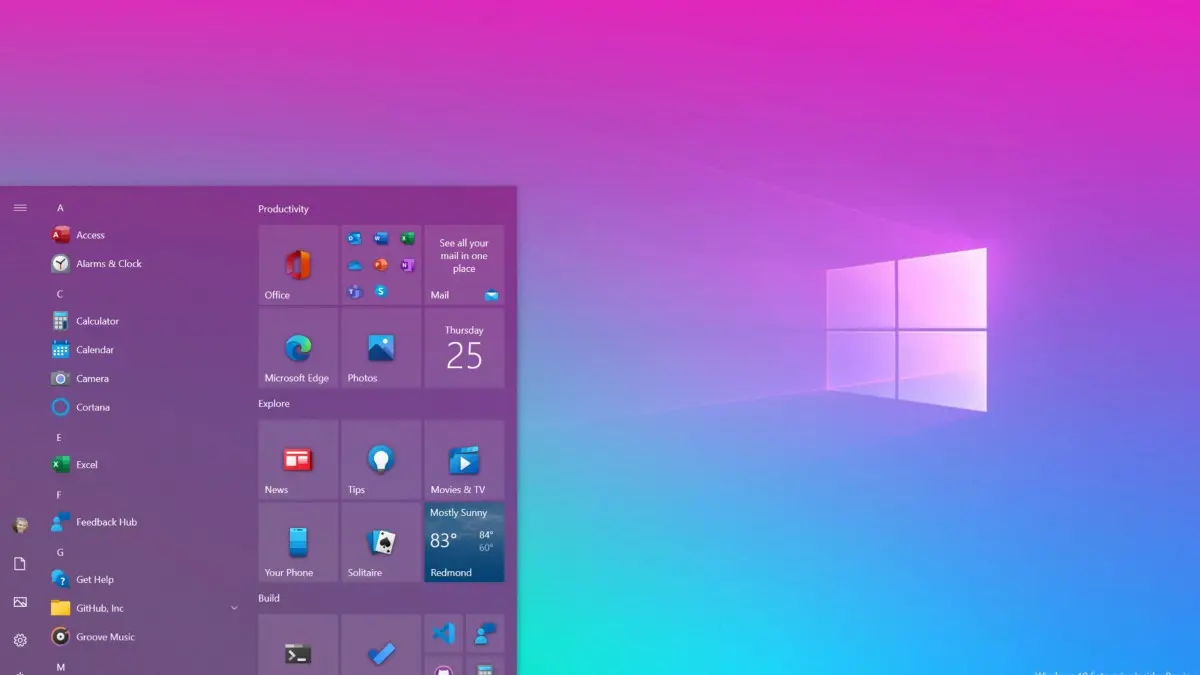Click the letter E section header
The width and height of the screenshot is (1200, 675).
[59, 437]
